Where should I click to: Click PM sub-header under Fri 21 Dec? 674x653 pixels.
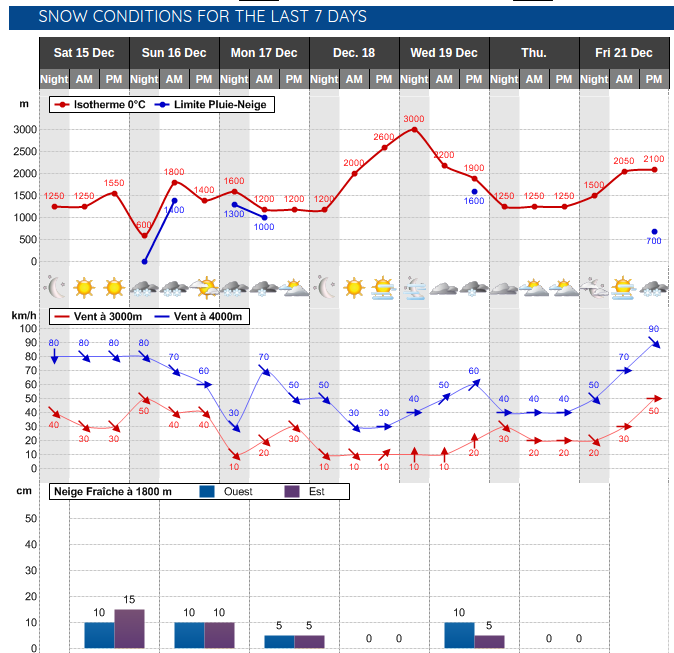(x=654, y=79)
